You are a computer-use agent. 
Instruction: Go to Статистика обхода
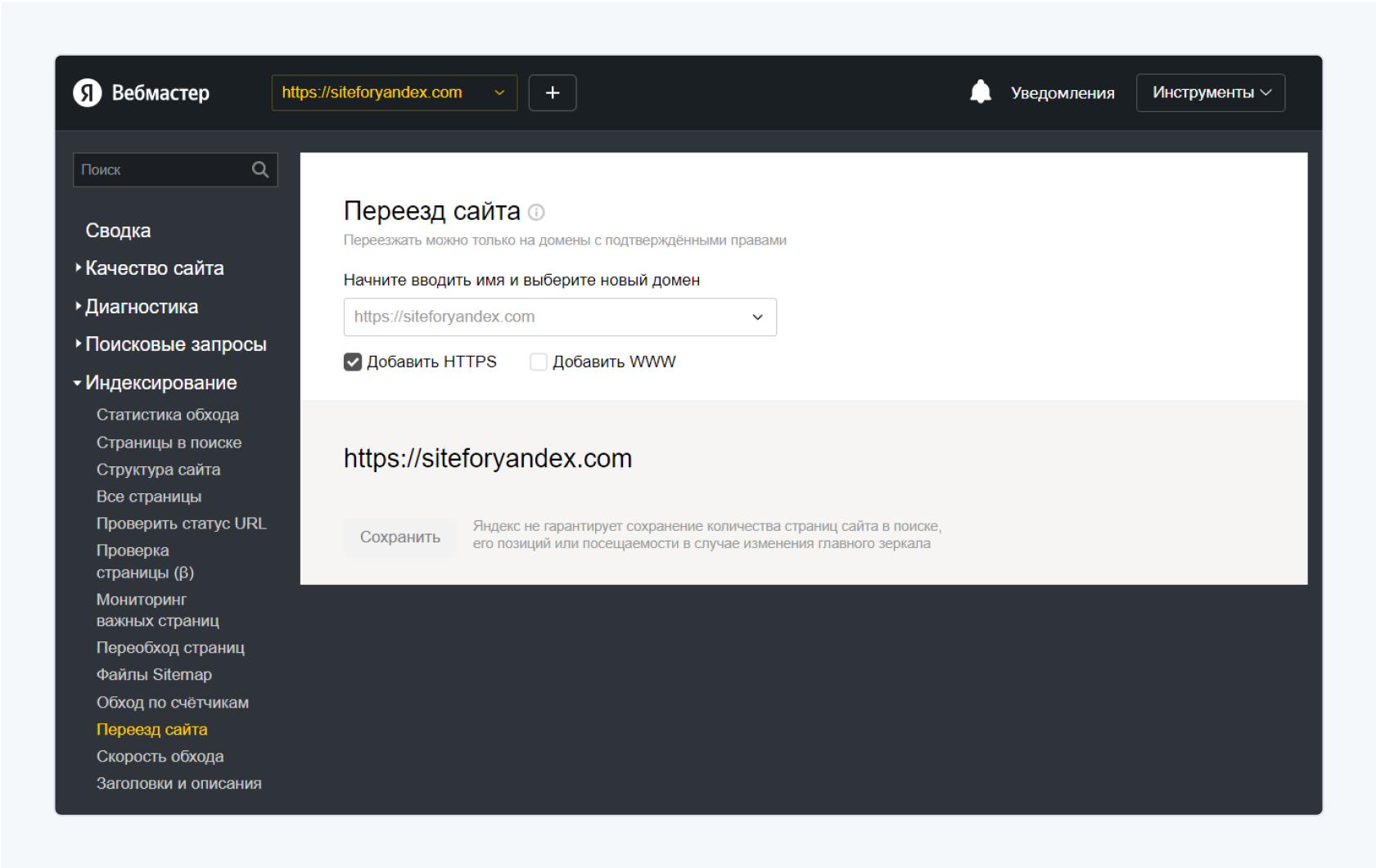pos(168,415)
